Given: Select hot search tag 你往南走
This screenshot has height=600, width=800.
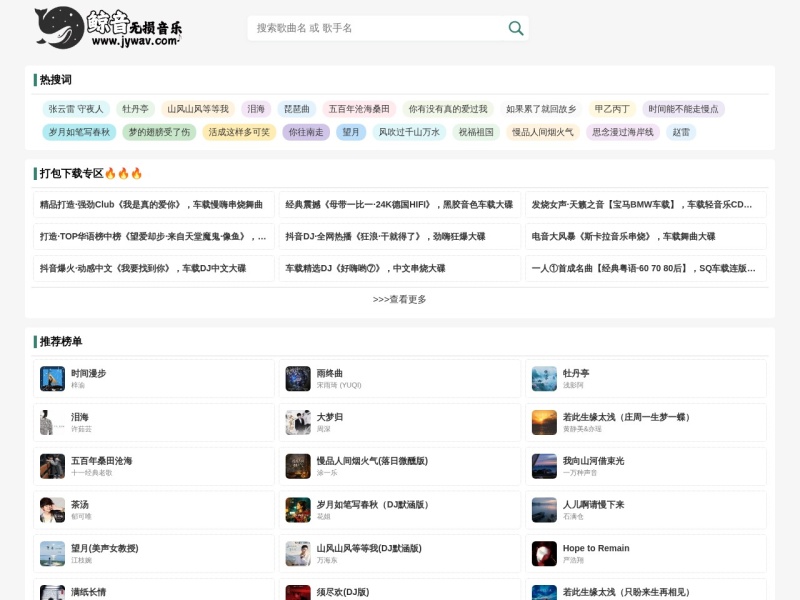Looking at the screenshot, I should pos(306,132).
